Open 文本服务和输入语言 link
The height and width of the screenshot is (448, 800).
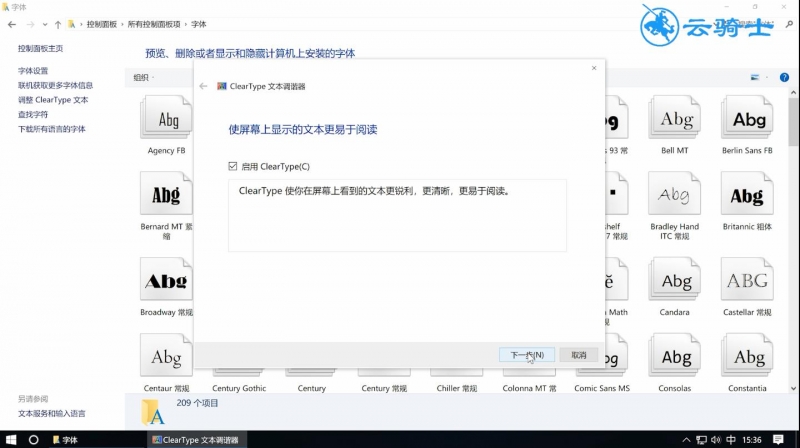52,413
